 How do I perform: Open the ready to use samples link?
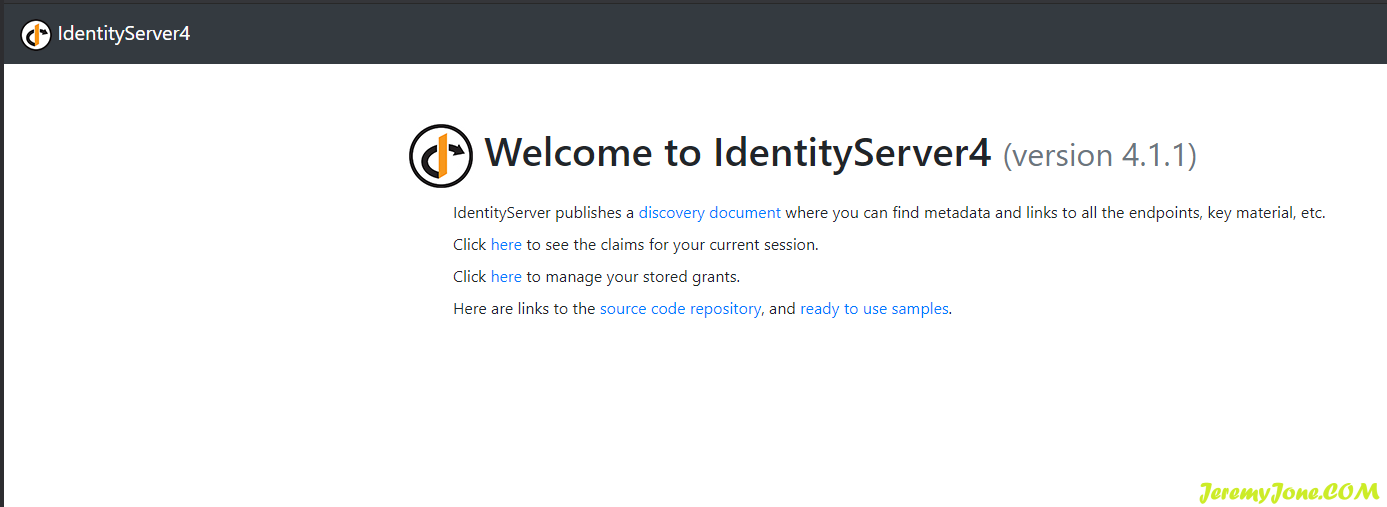click(x=874, y=309)
